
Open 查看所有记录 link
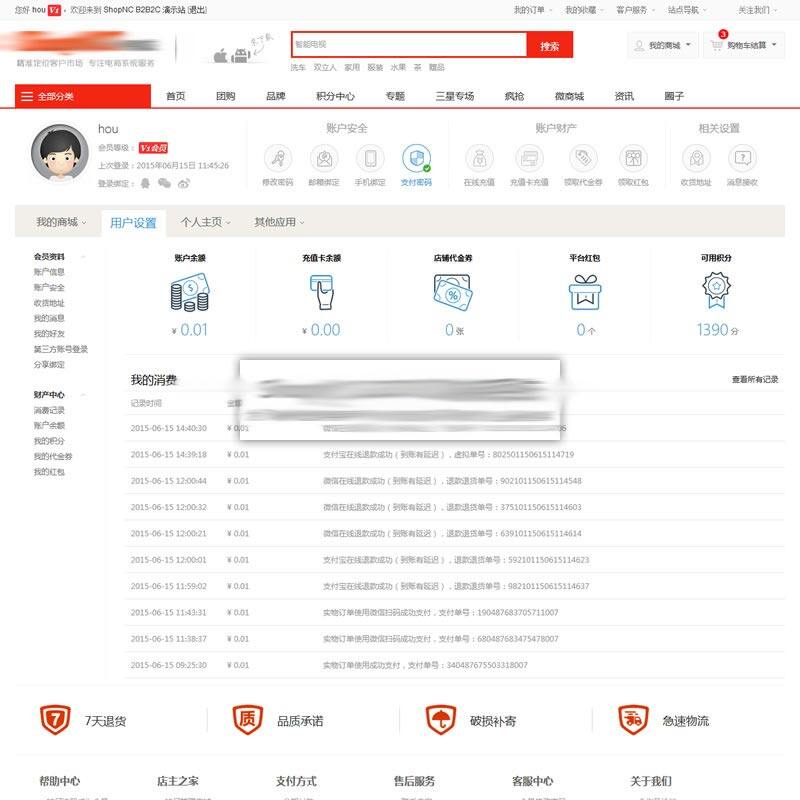click(x=754, y=380)
